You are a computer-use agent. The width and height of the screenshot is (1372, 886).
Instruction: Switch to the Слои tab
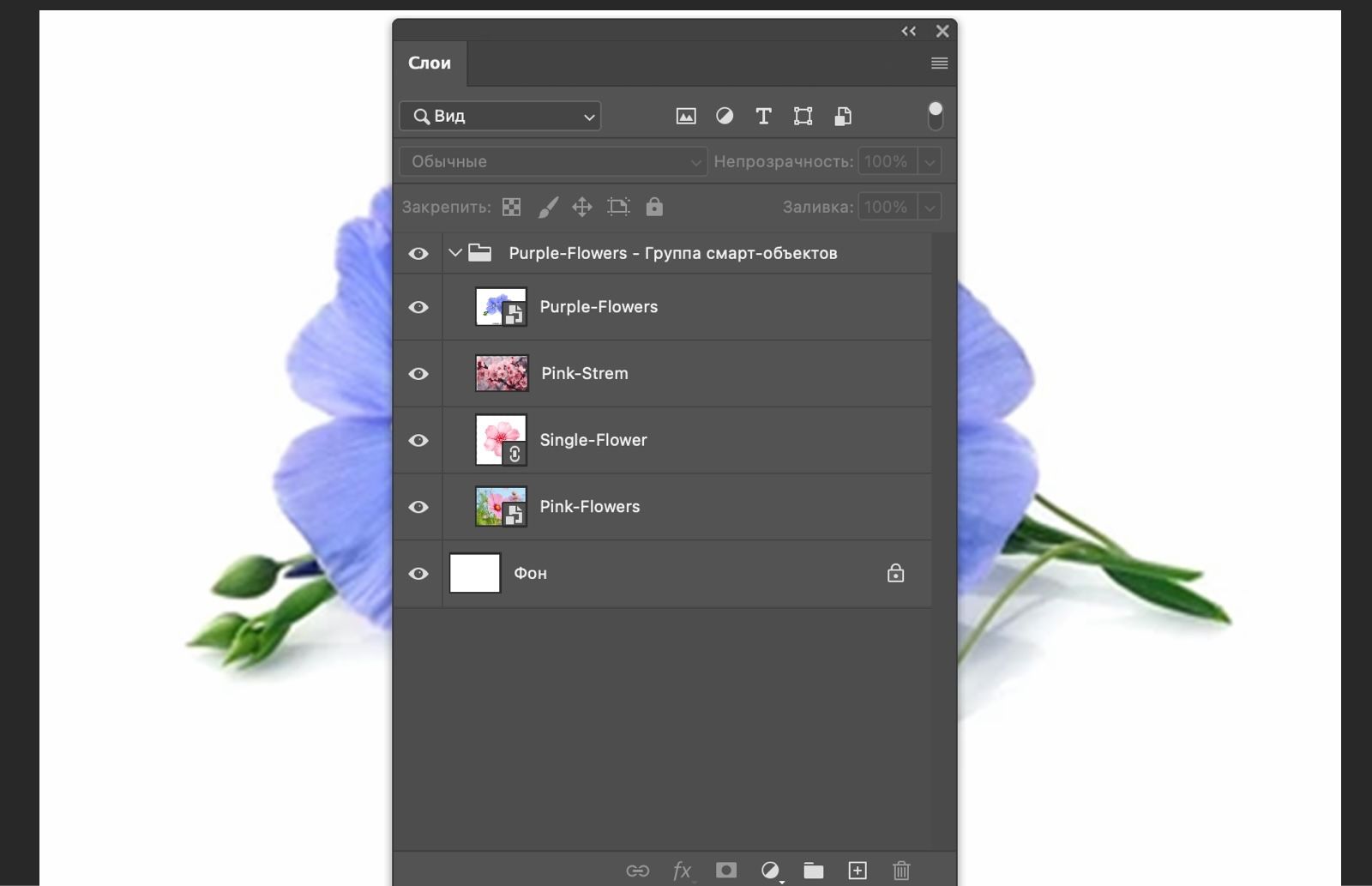tap(430, 63)
